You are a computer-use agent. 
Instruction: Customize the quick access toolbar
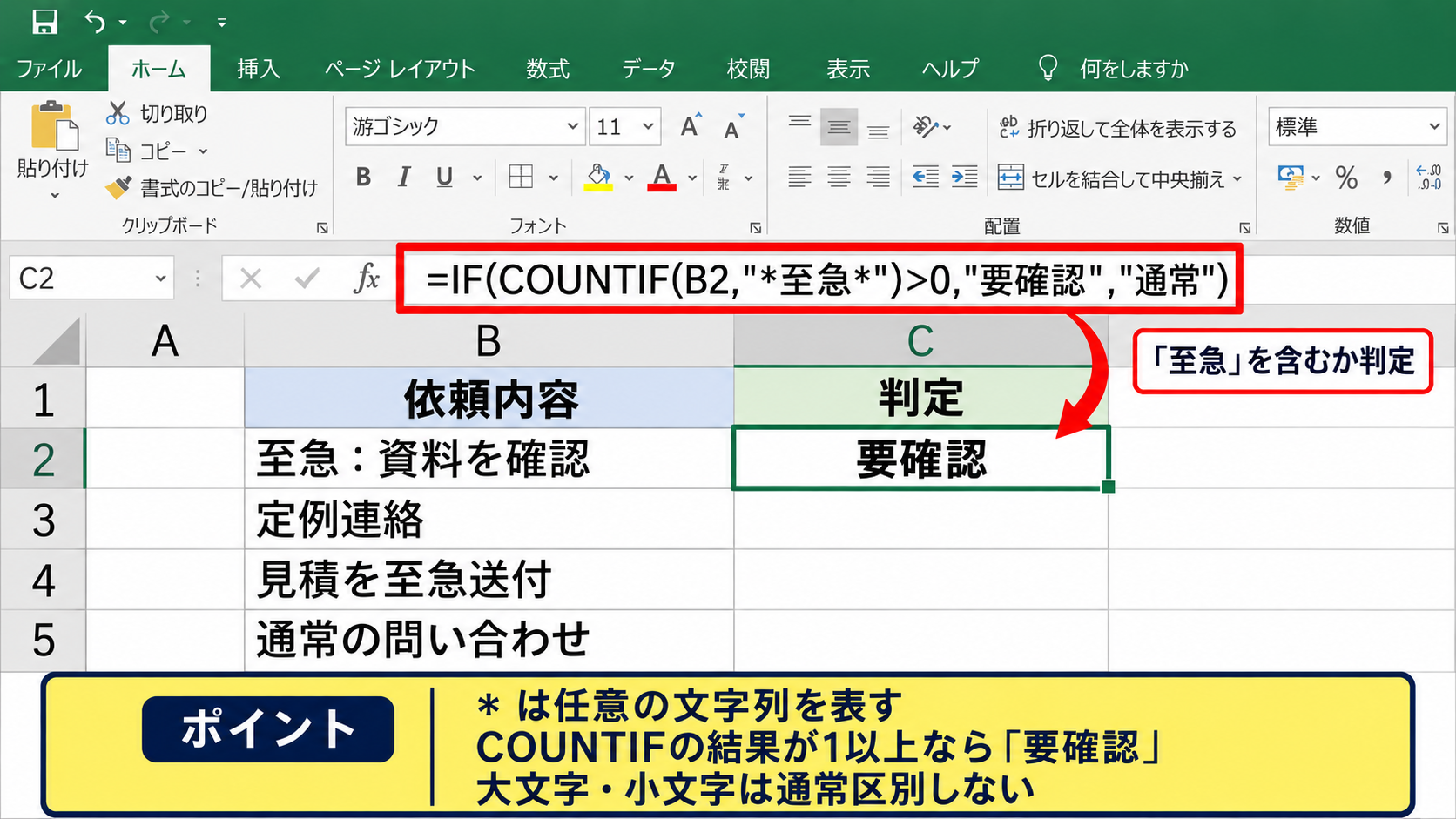click(222, 23)
